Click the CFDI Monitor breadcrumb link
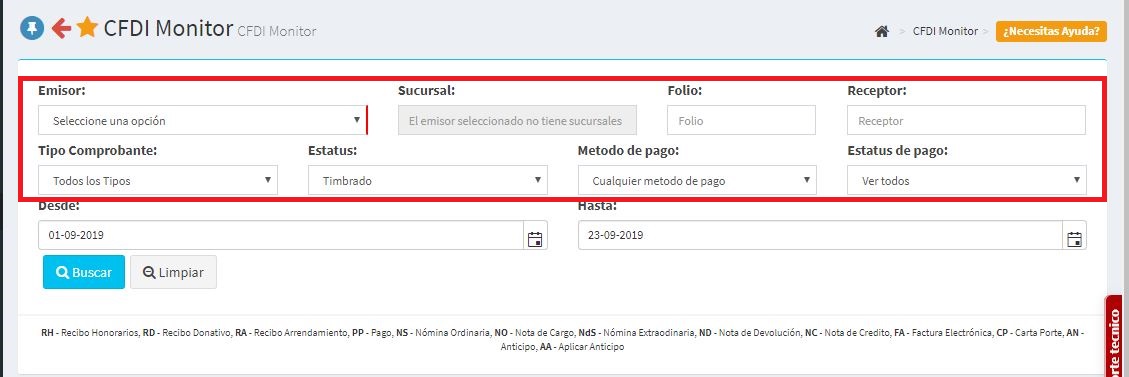The width and height of the screenshot is (1129, 377). tap(945, 32)
